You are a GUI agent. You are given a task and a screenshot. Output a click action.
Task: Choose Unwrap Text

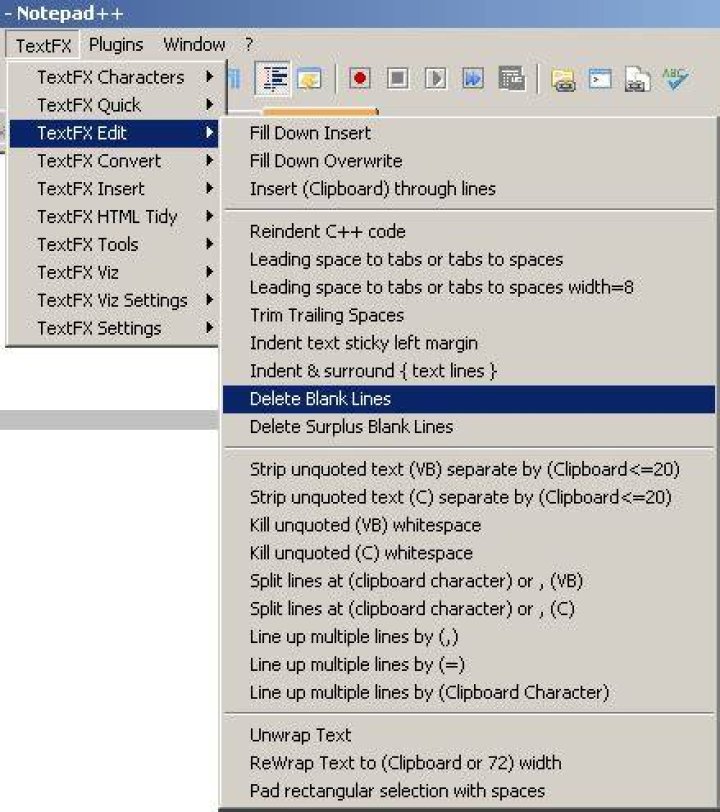(469, 735)
